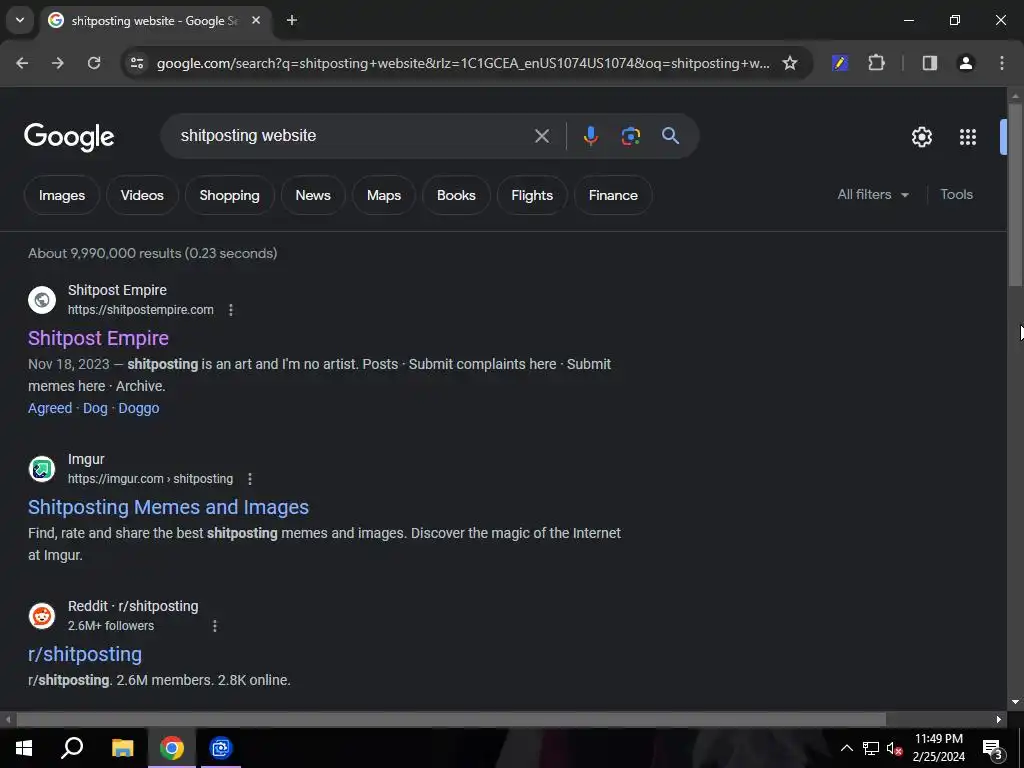Click the scroll-down arrow on scrollbar
Viewport: 1024px width, 768px height.
1015,702
